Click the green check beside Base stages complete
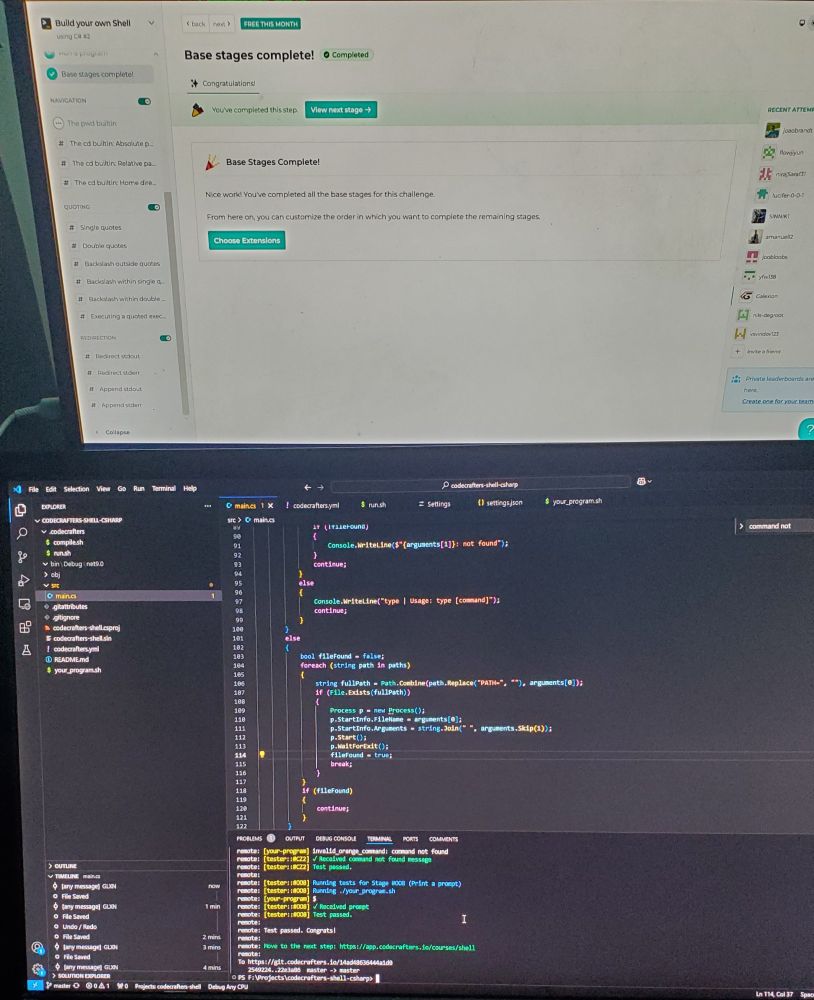 pyautogui.click(x=52, y=74)
